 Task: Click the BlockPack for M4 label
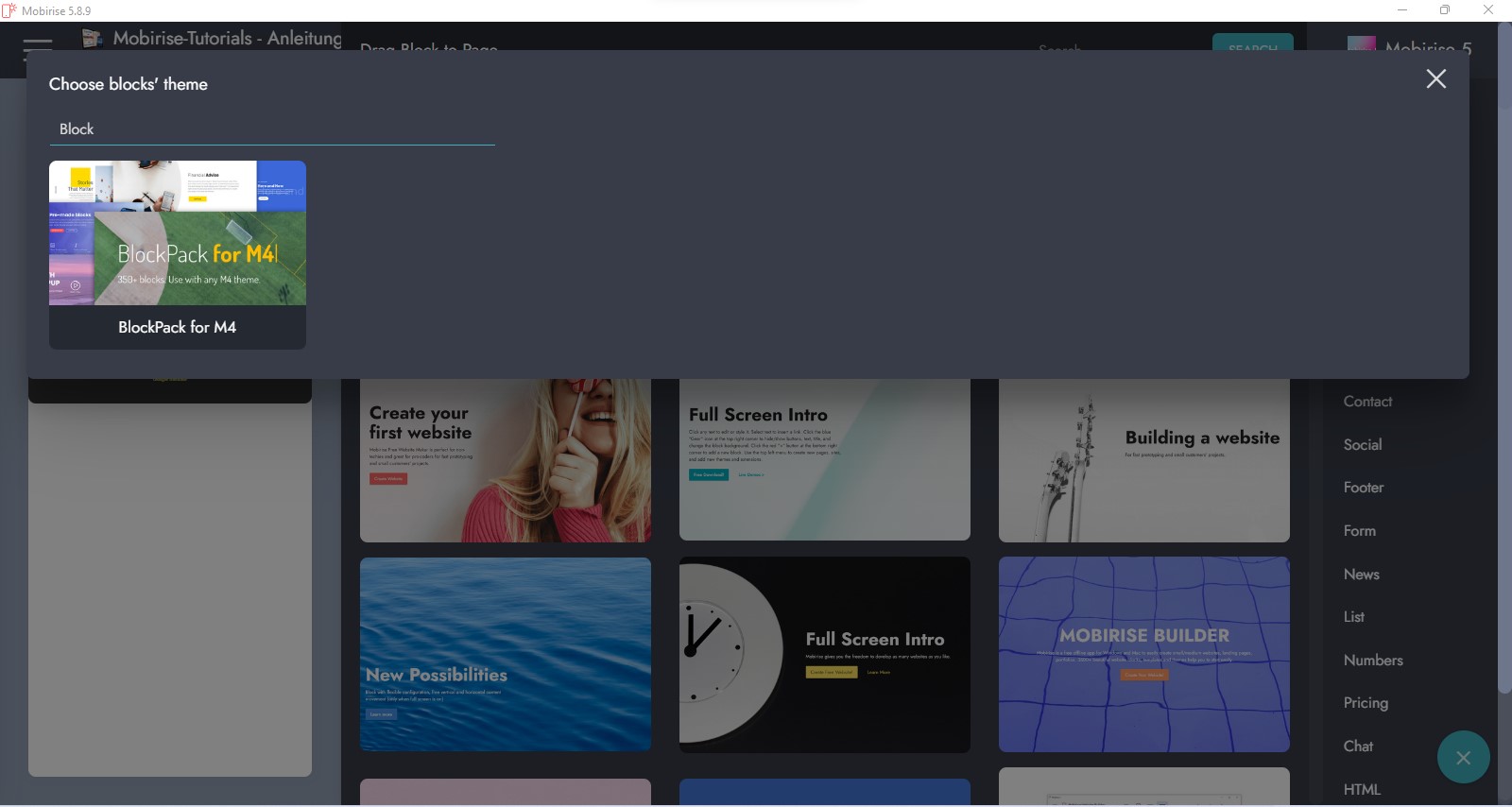click(178, 327)
